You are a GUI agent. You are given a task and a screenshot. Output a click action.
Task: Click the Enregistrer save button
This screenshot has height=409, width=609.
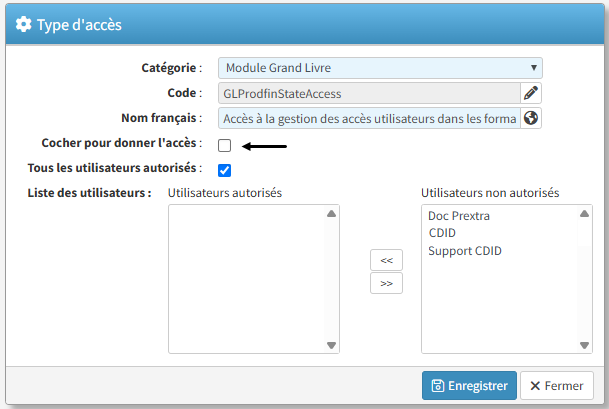click(x=469, y=386)
